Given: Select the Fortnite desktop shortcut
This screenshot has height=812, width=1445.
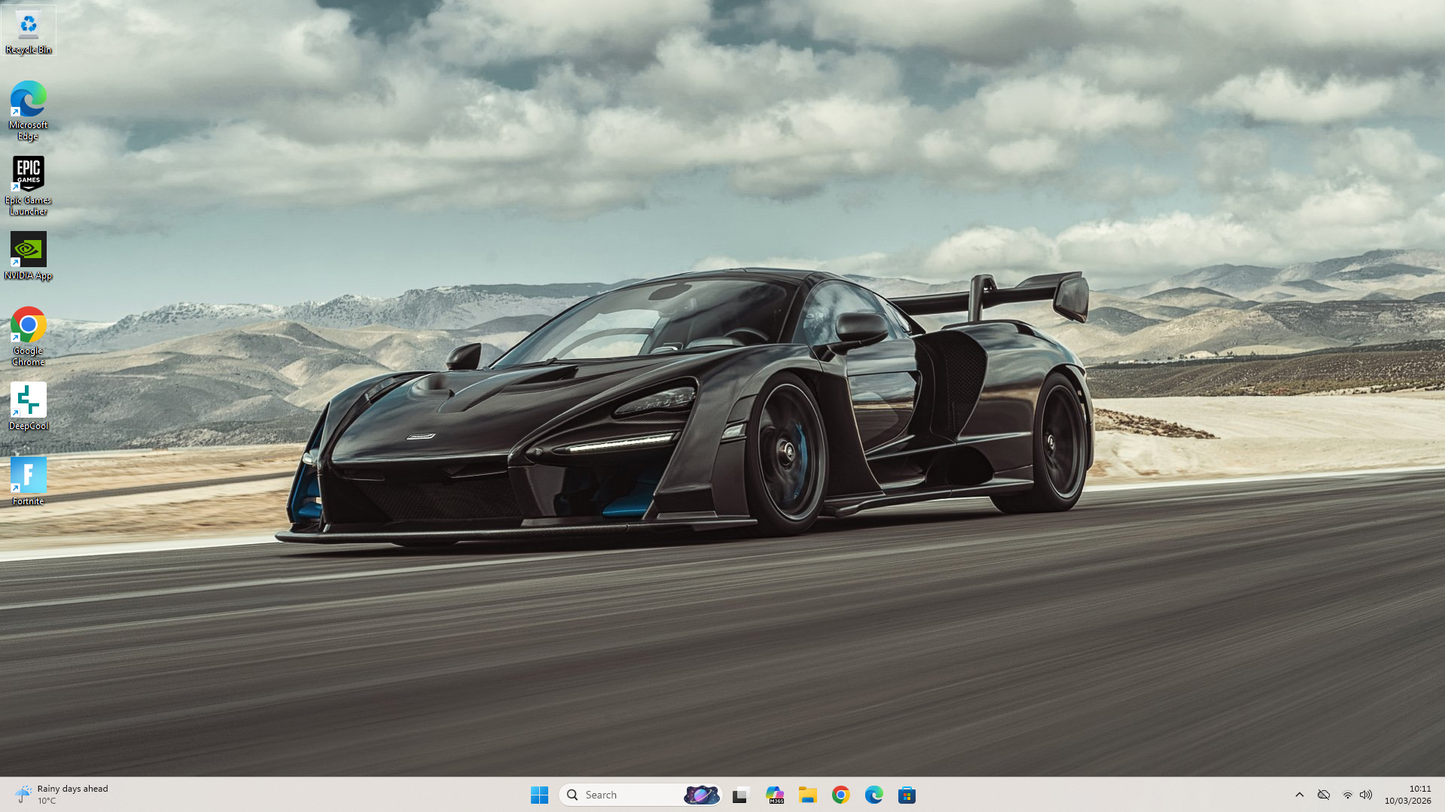Looking at the screenshot, I should tap(28, 480).
